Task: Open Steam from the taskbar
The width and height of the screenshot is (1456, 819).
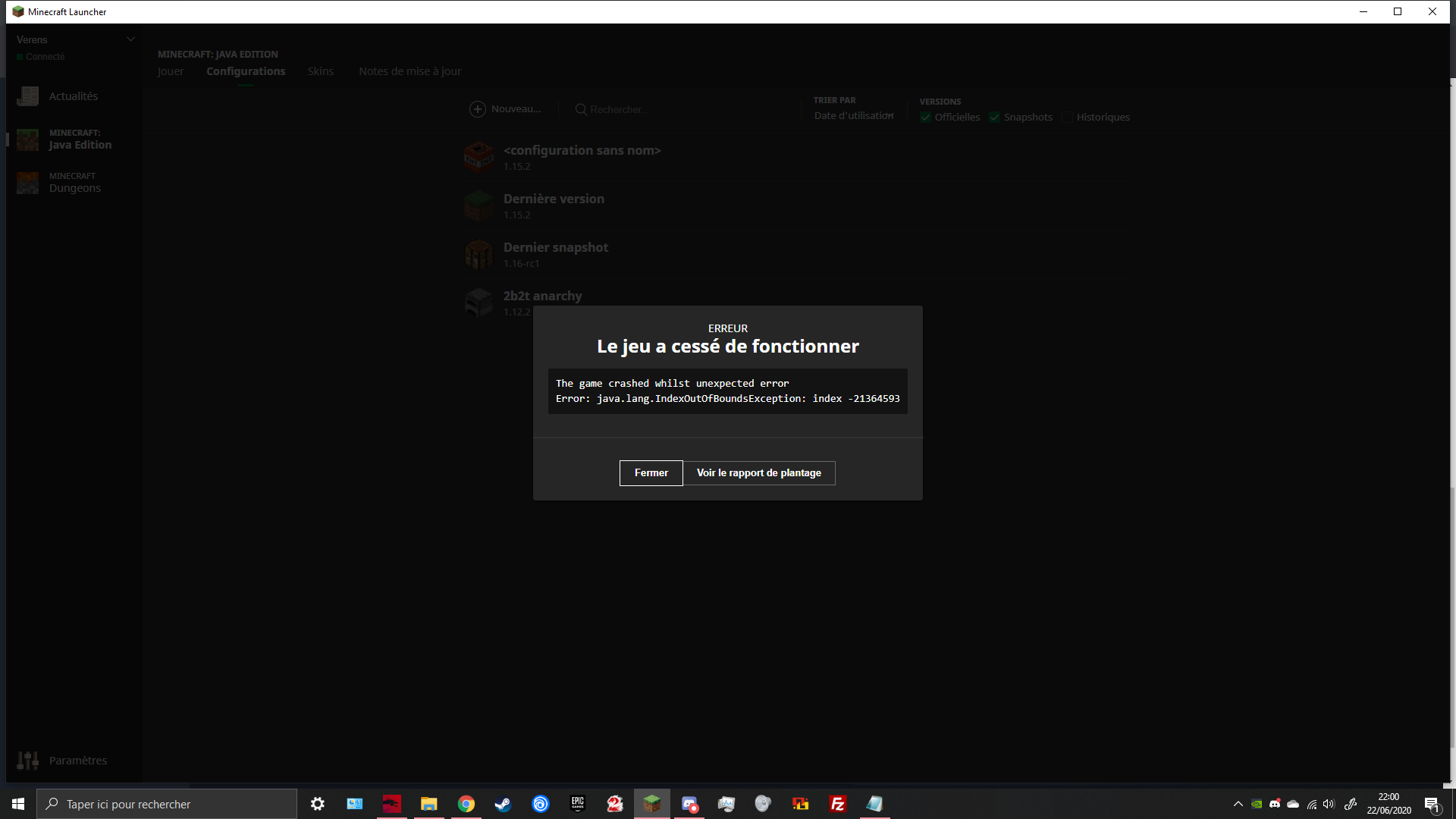Action: (504, 804)
